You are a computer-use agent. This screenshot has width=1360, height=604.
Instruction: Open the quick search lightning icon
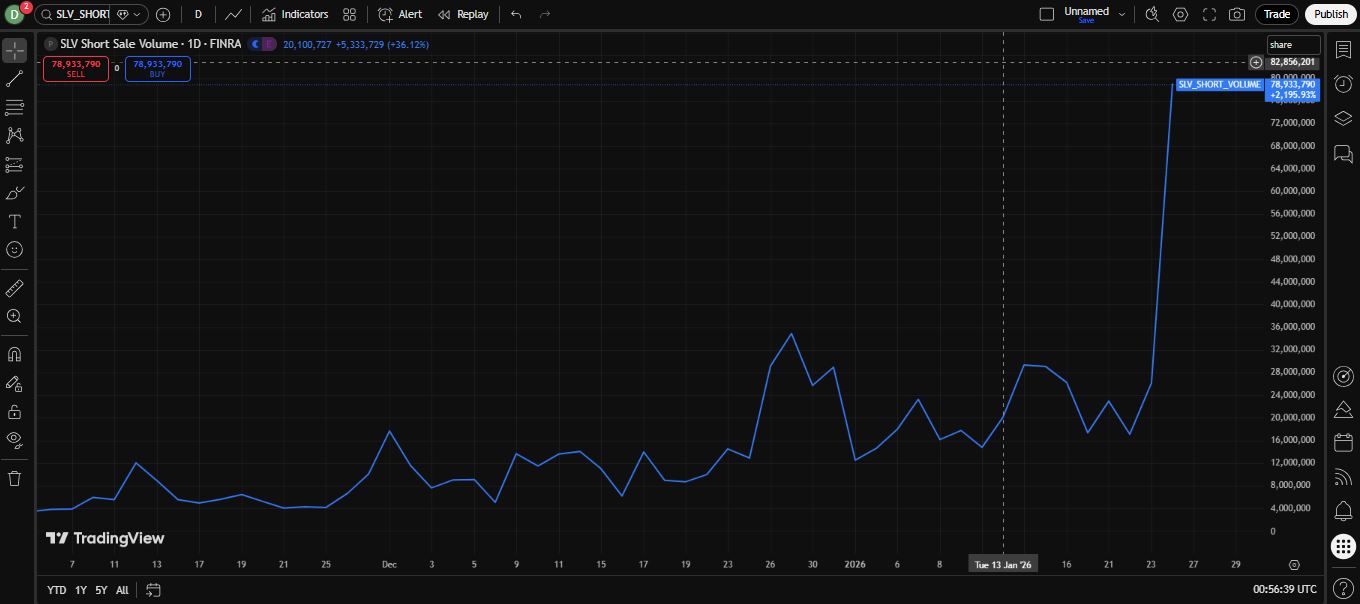point(1152,14)
